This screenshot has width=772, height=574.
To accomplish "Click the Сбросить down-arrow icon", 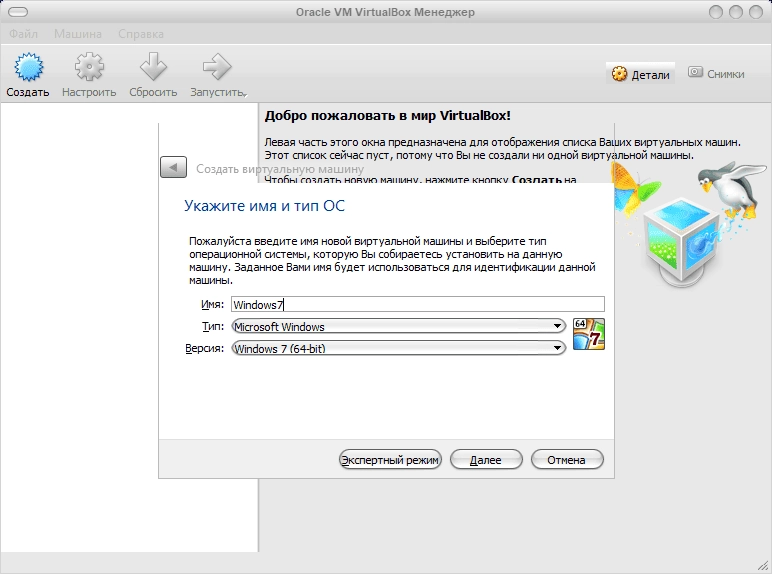I will (153, 66).
